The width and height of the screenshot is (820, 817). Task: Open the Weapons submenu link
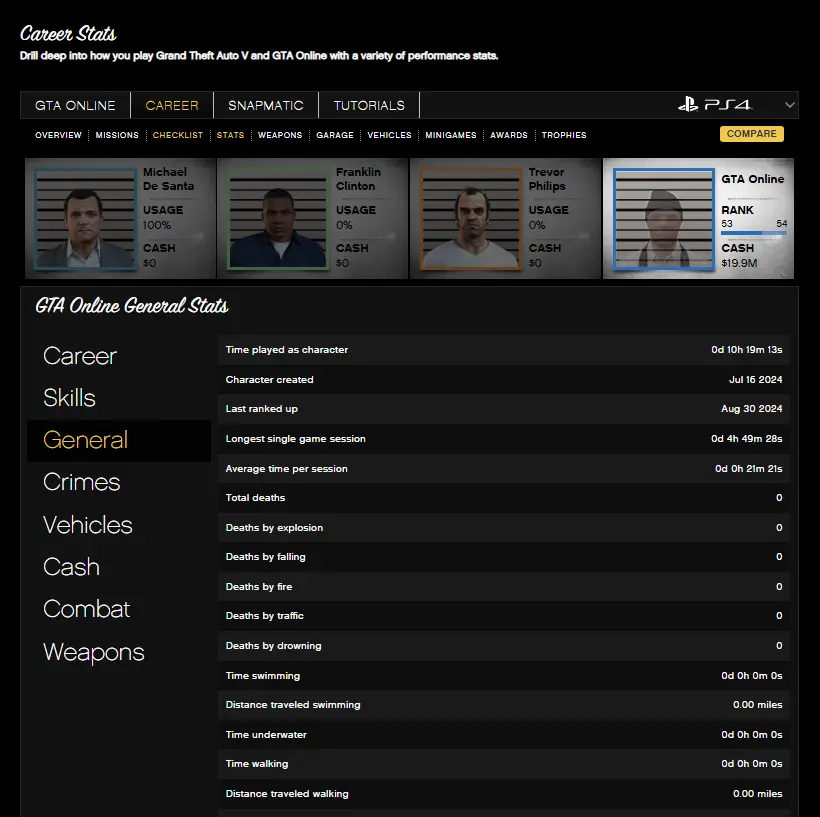(280, 135)
